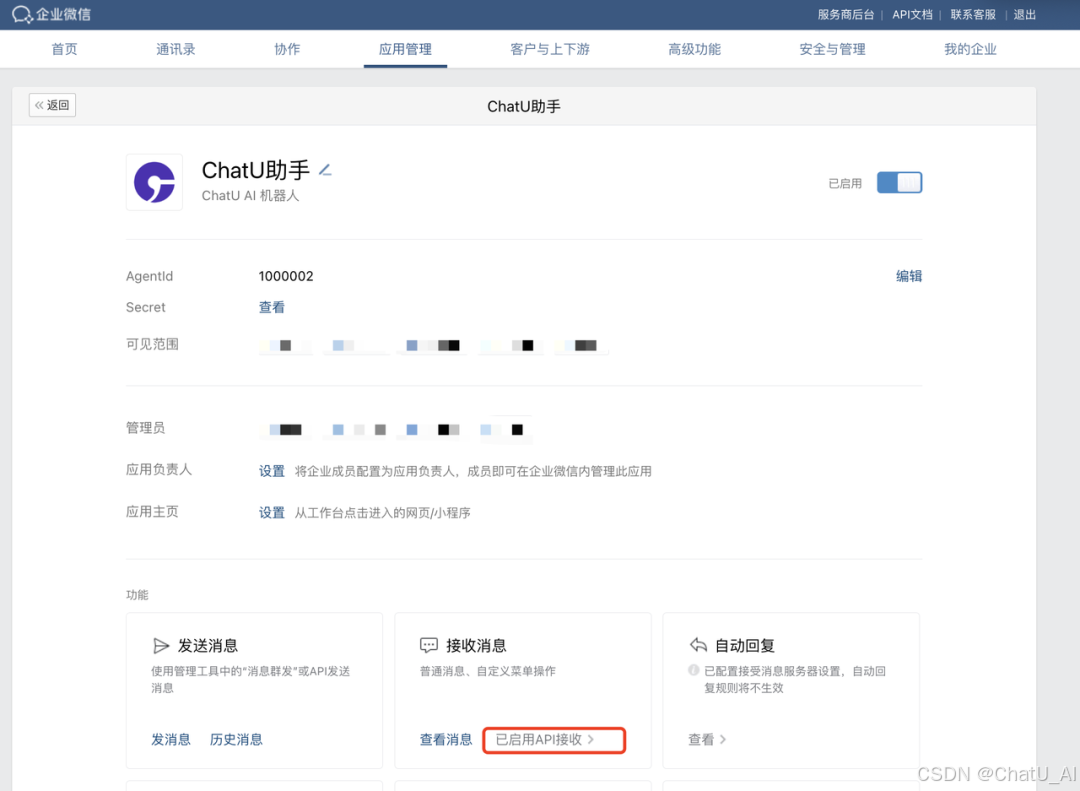Click the info icon in 自动回复 card
Viewport: 1080px width, 791px height.
pyautogui.click(x=694, y=670)
